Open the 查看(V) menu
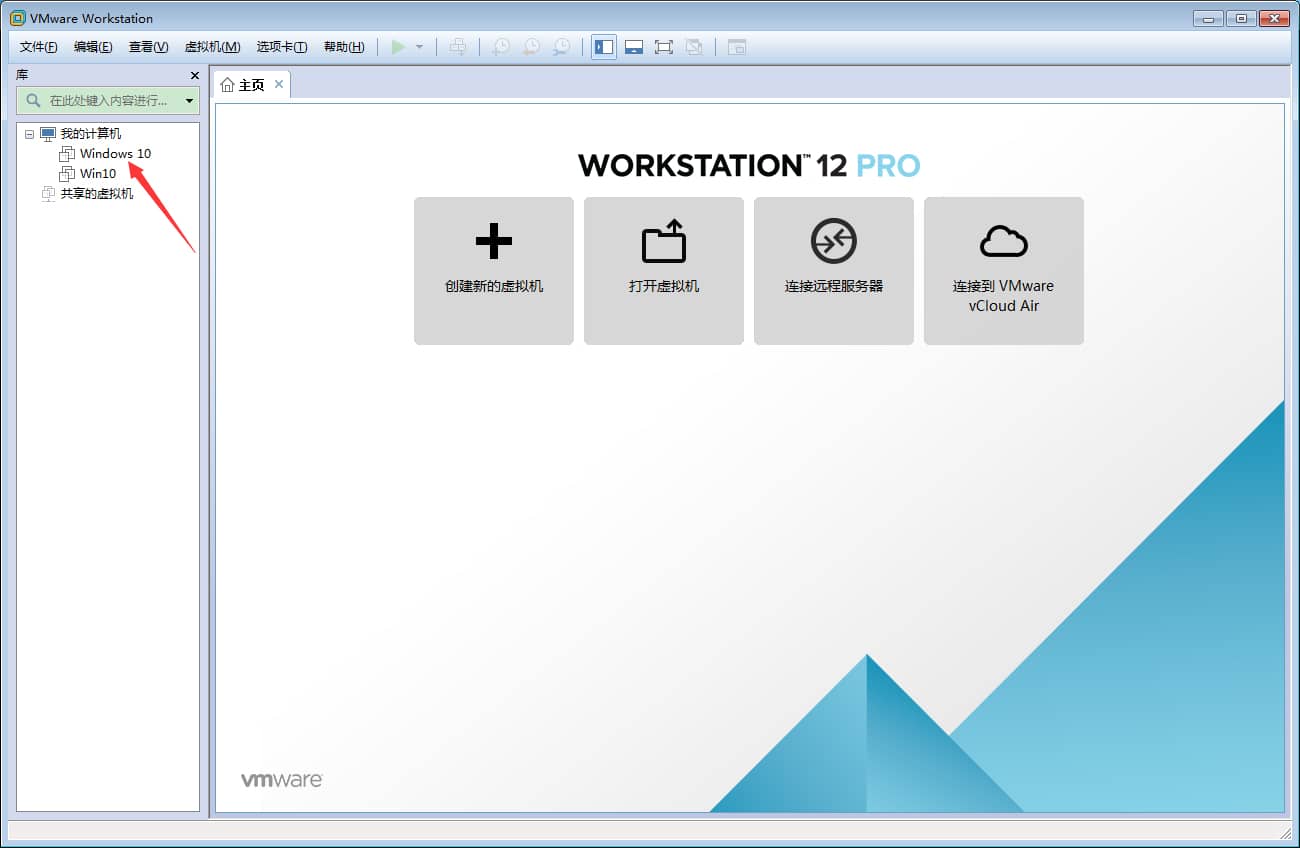 (148, 47)
